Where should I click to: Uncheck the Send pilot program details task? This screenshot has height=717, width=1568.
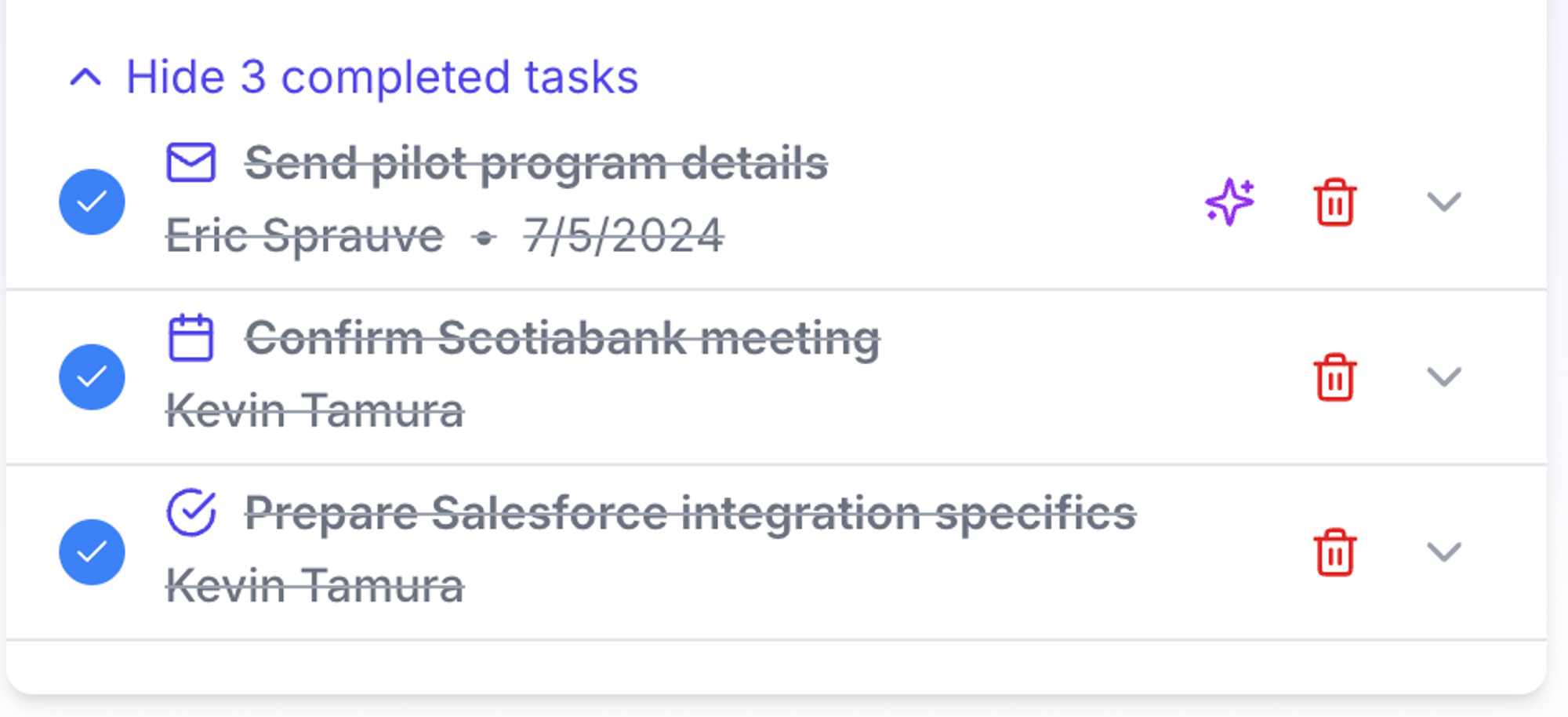click(92, 202)
